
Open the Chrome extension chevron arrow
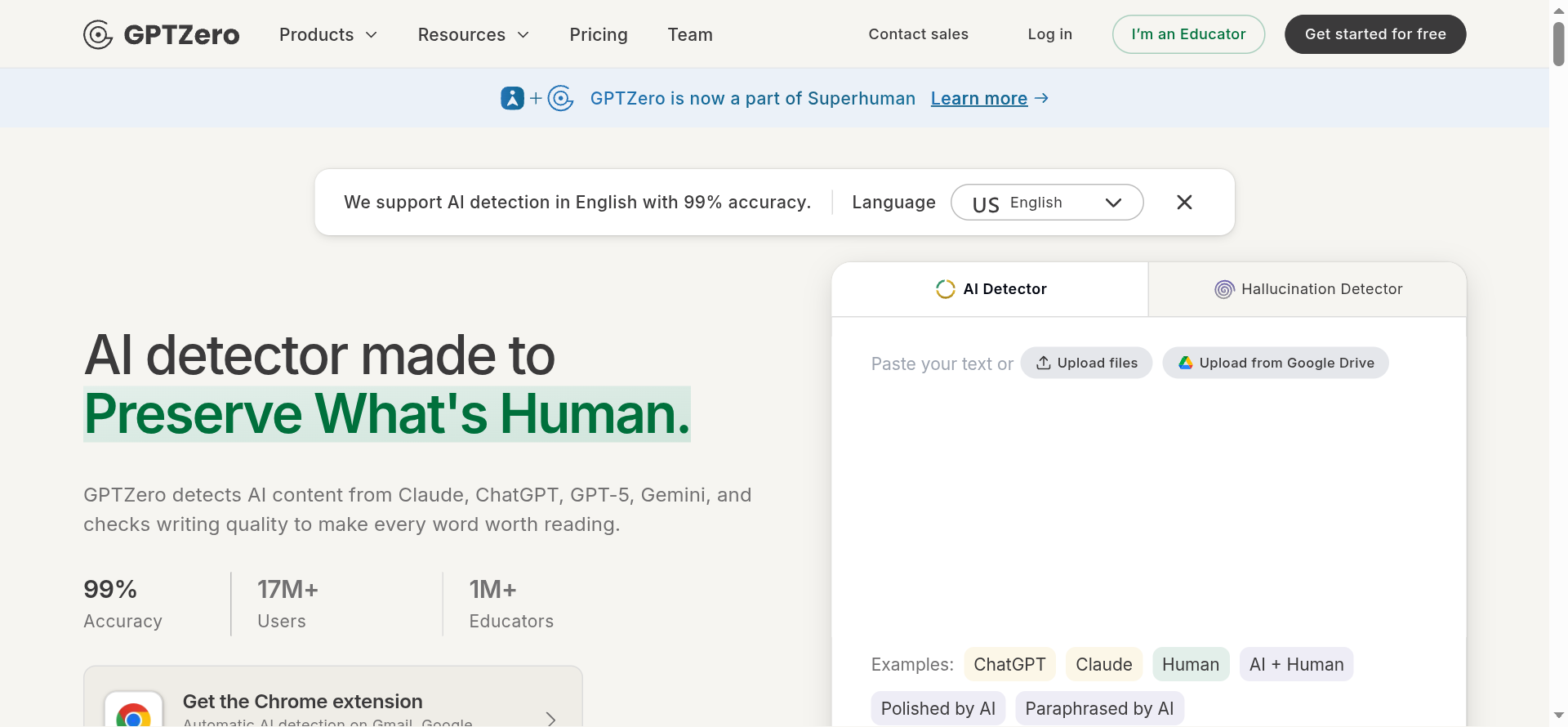tap(551, 719)
